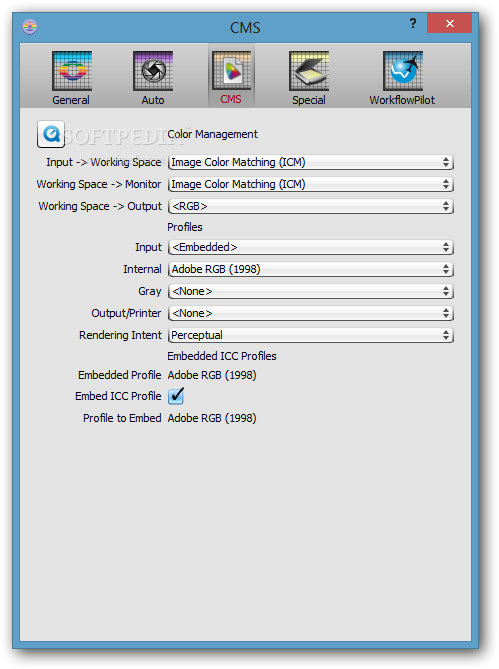The image size is (499, 669).
Task: Uncheck the Embed ICC Profile checkbox
Action: (x=176, y=396)
